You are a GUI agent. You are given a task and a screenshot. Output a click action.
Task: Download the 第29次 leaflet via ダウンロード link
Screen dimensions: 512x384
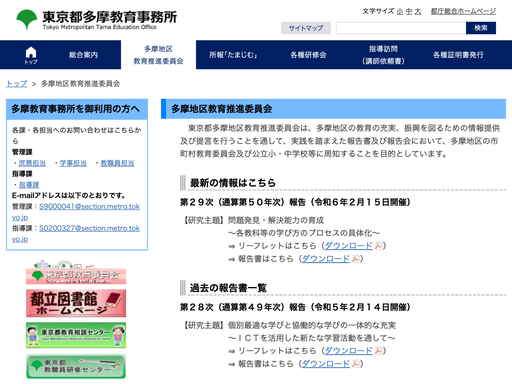click(x=348, y=246)
